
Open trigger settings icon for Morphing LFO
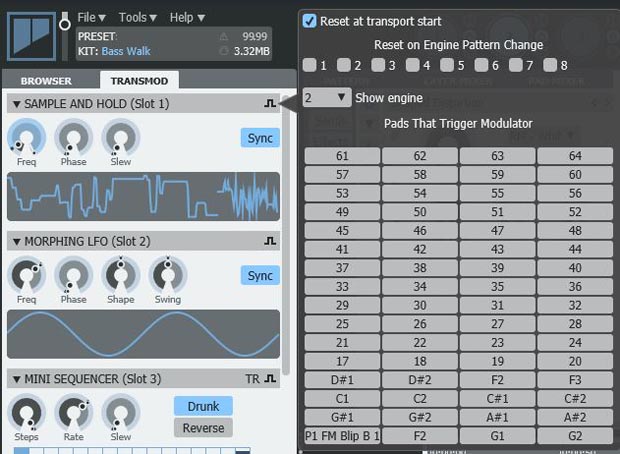[x=269, y=241]
